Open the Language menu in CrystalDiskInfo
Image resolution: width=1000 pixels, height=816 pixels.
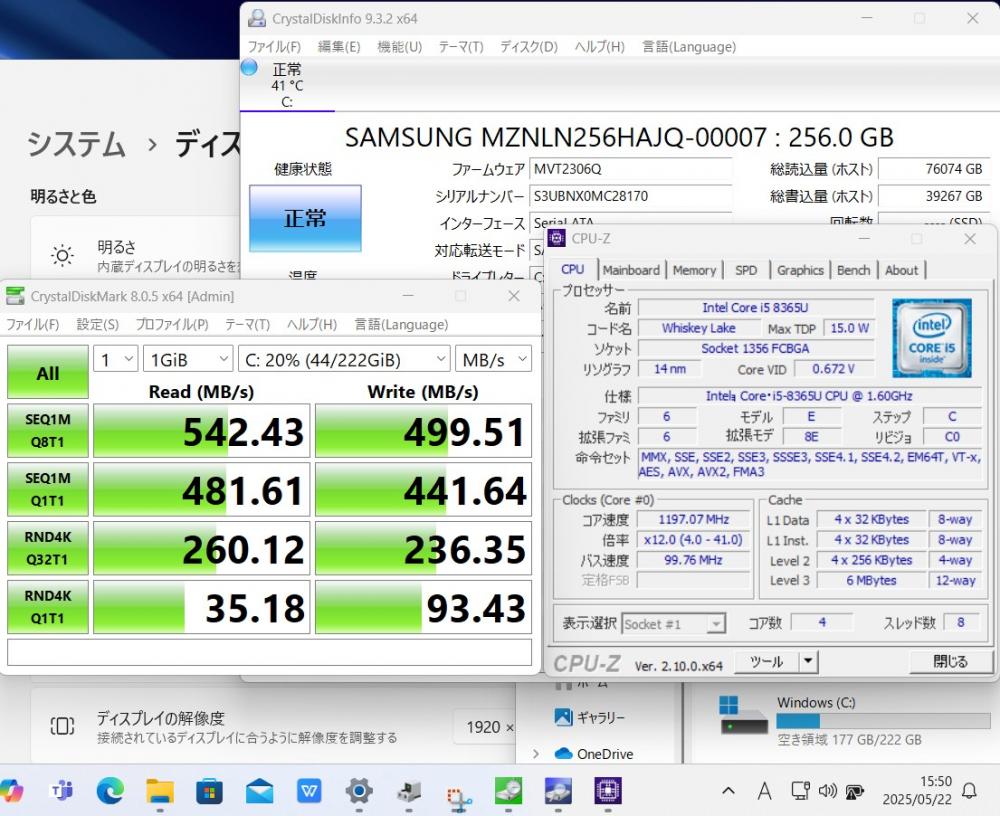689,47
